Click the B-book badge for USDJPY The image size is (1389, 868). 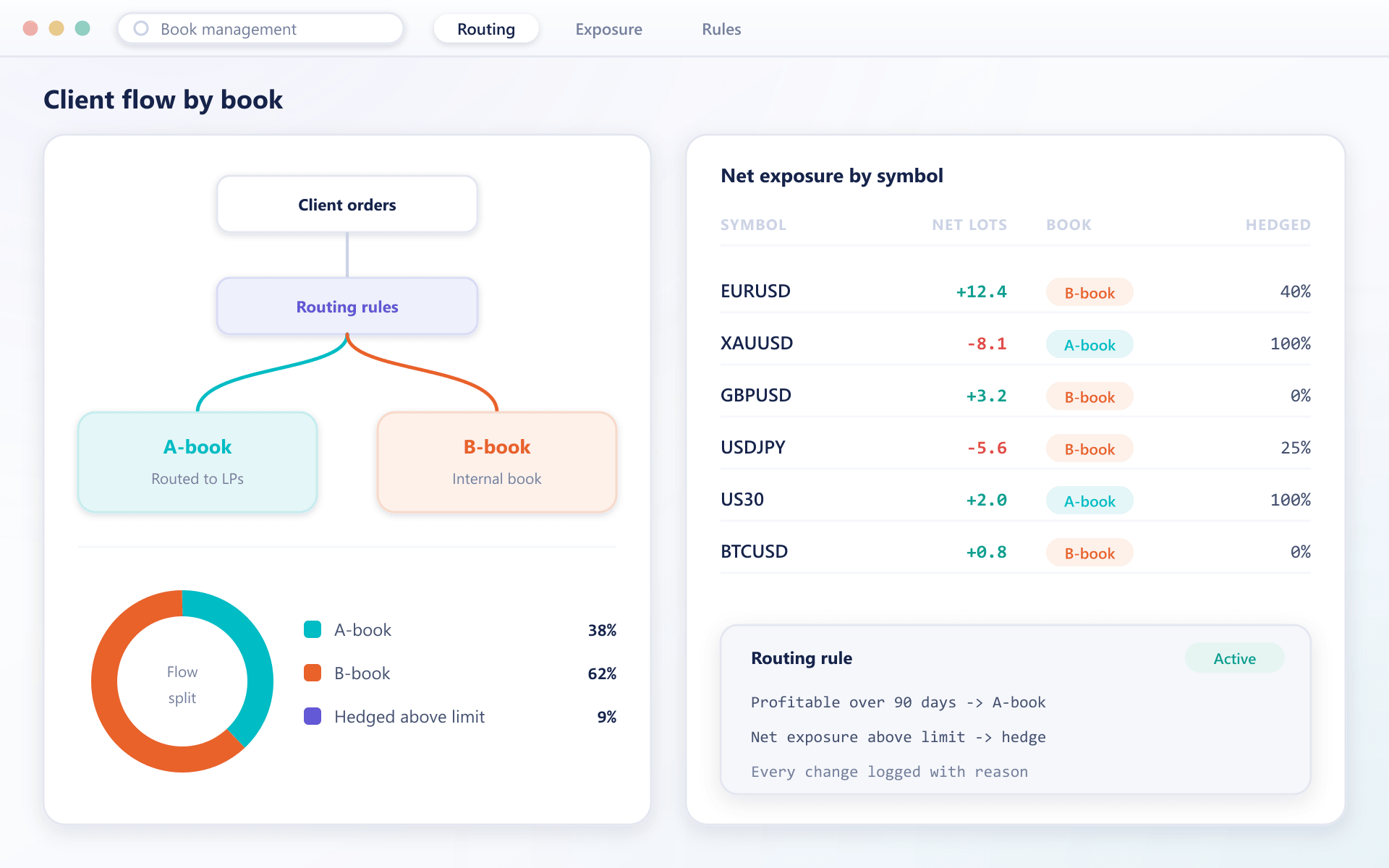point(1089,448)
